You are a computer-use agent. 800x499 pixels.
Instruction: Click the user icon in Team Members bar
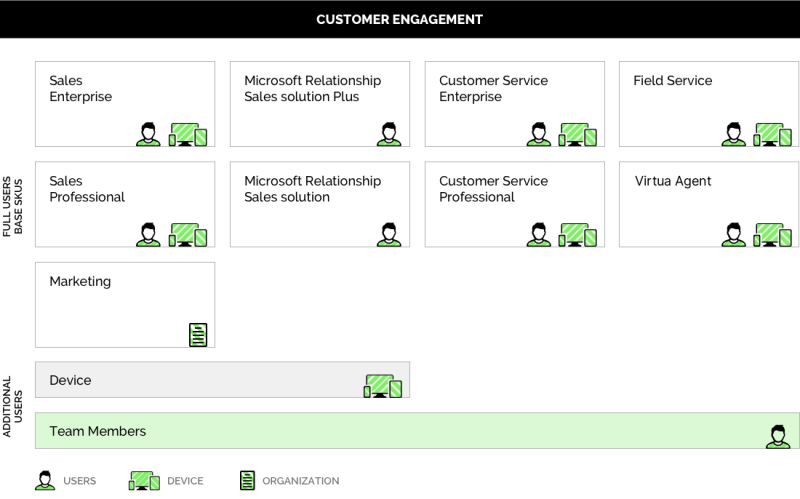777,436
